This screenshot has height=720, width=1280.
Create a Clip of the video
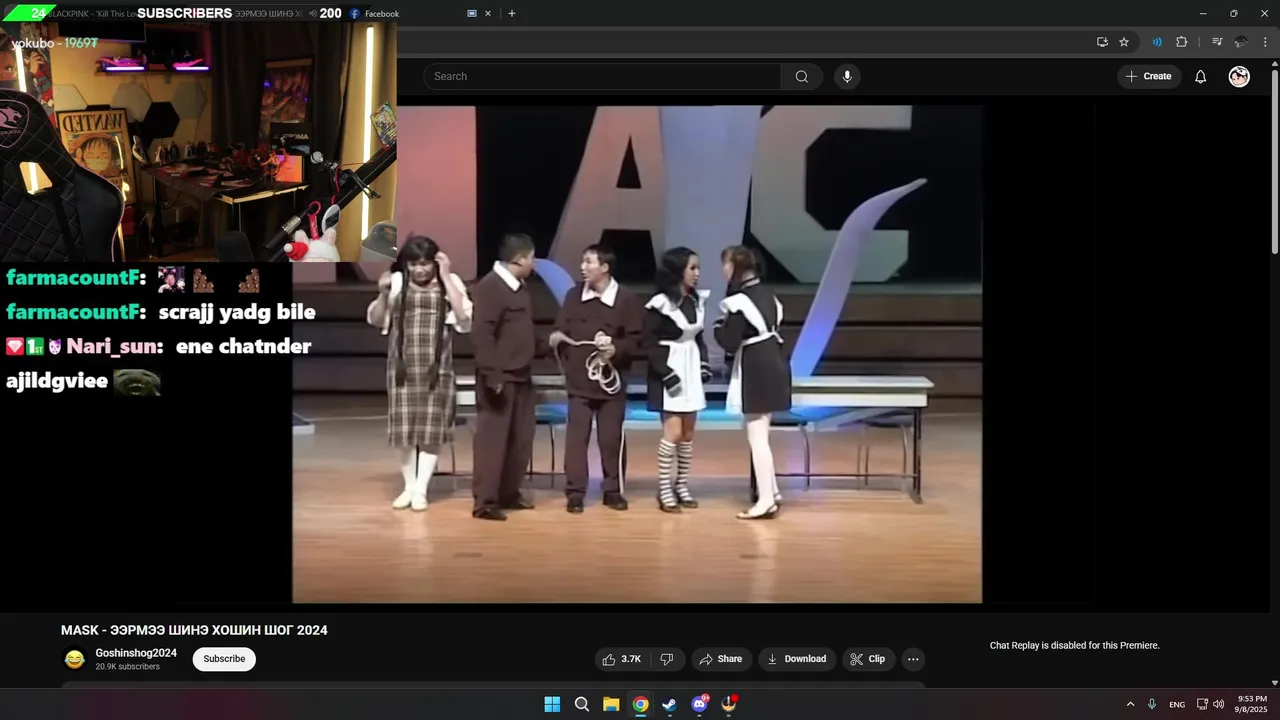tap(868, 659)
